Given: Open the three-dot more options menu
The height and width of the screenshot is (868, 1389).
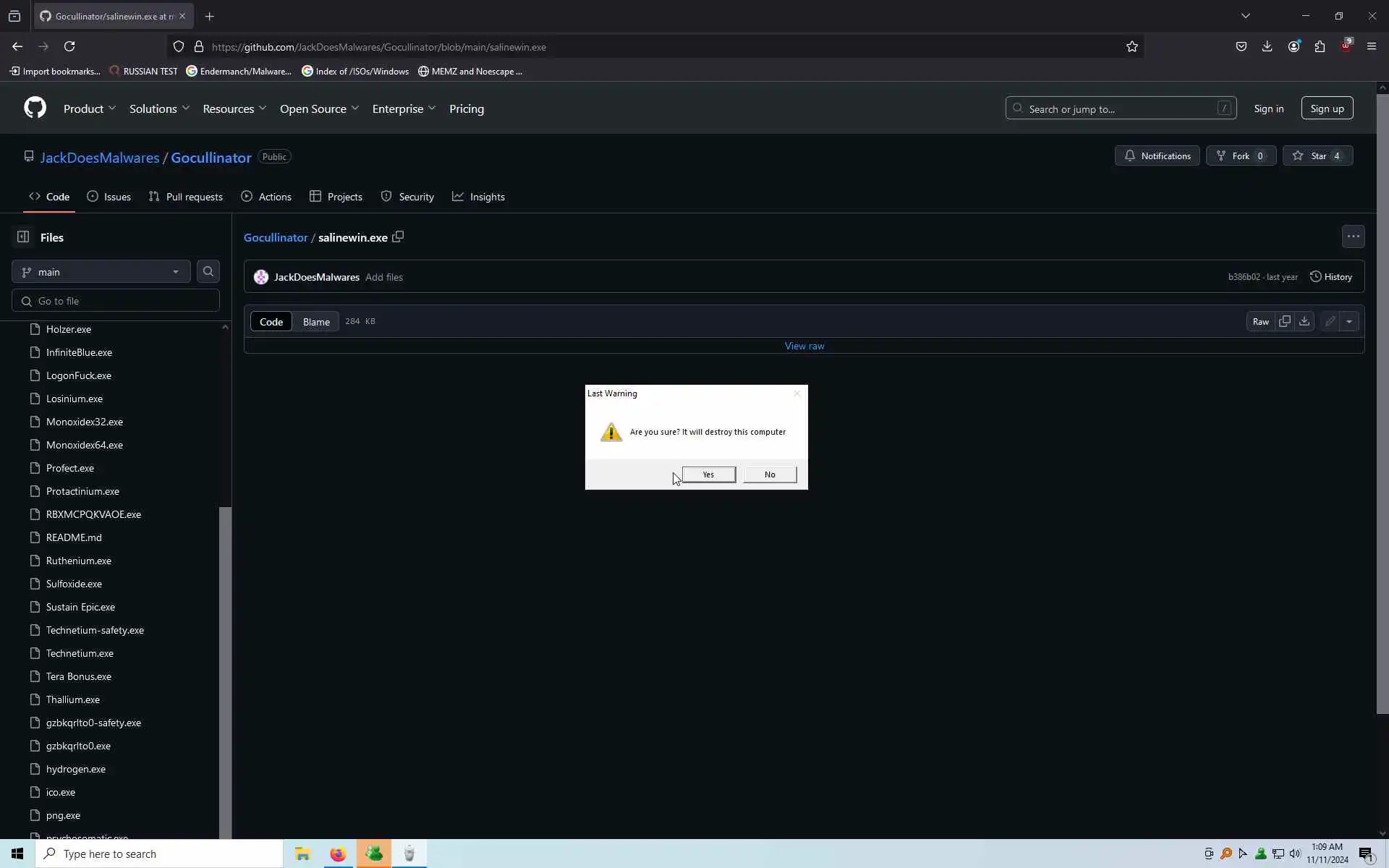Looking at the screenshot, I should coord(1353,237).
